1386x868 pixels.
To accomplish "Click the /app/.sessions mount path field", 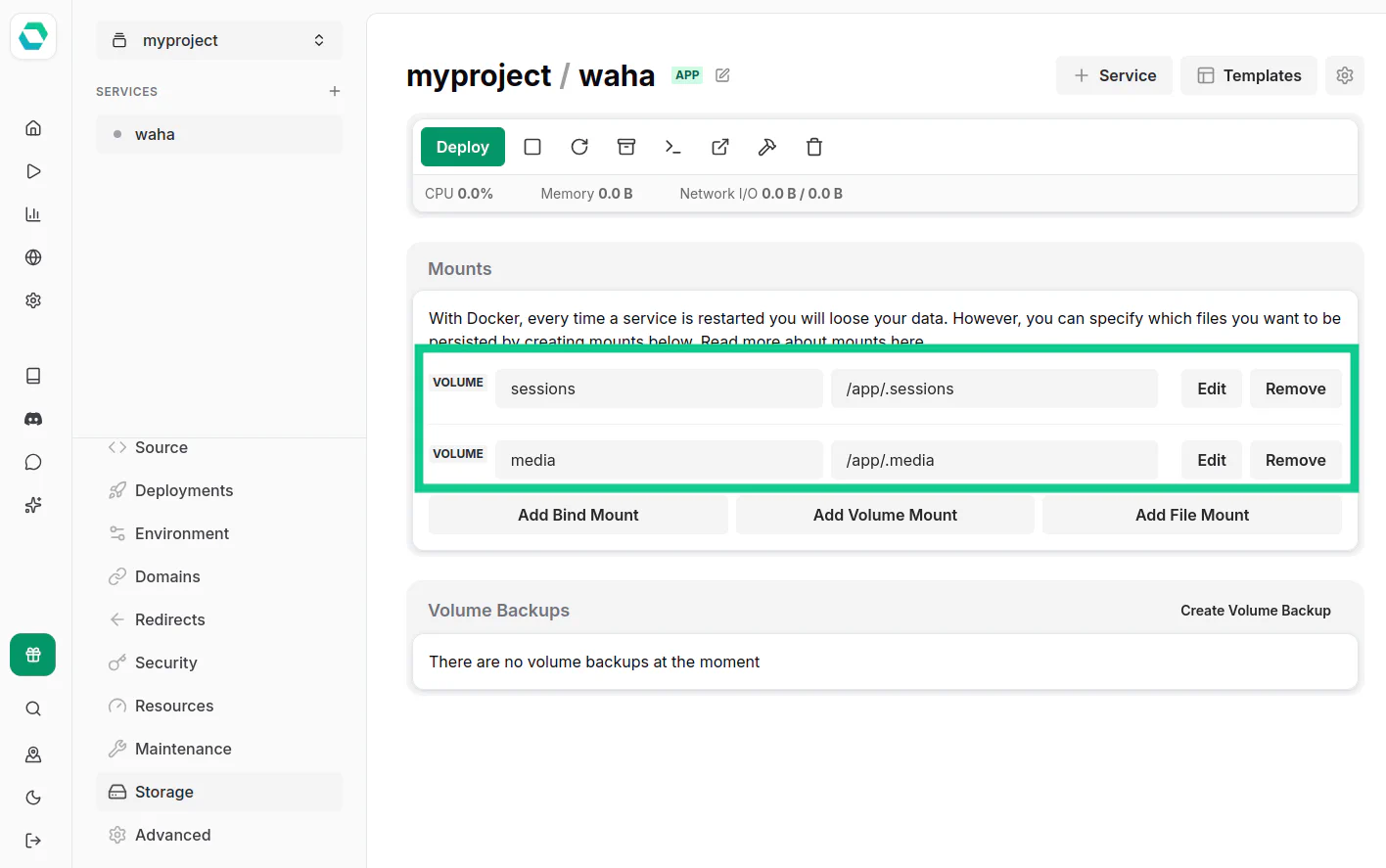I will coord(993,388).
